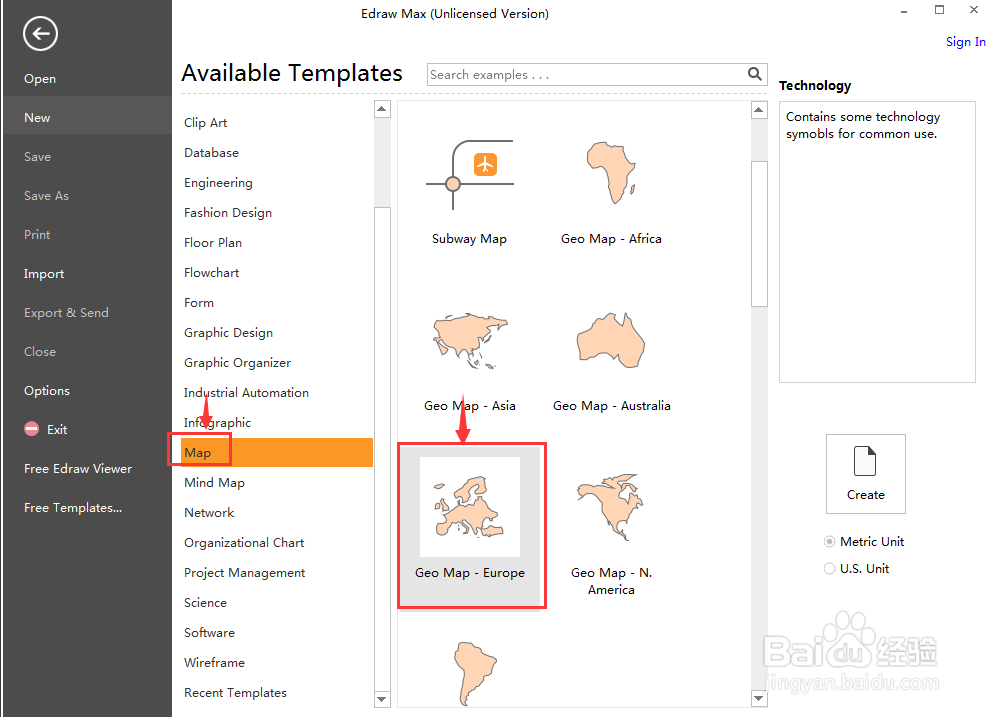Click the Create document icon button
The width and height of the screenshot is (995, 717).
(x=865, y=473)
